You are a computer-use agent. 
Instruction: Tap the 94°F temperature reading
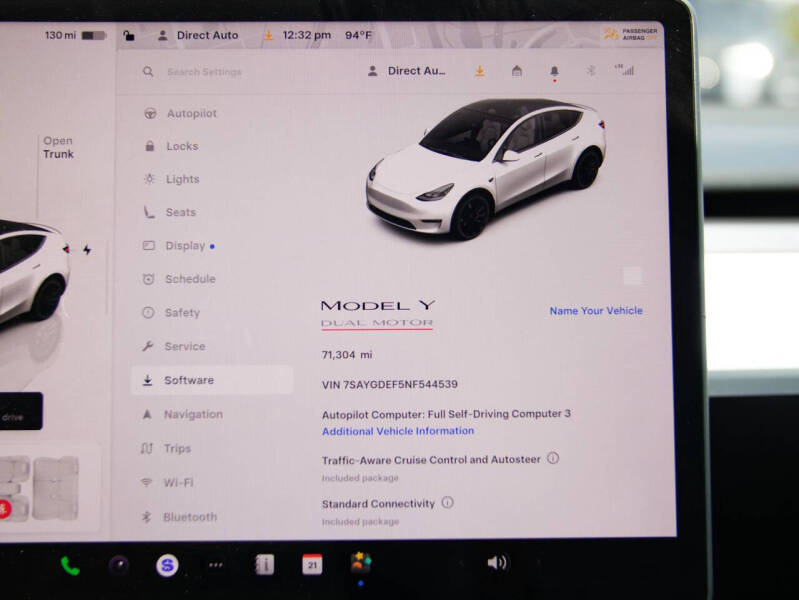click(x=358, y=35)
